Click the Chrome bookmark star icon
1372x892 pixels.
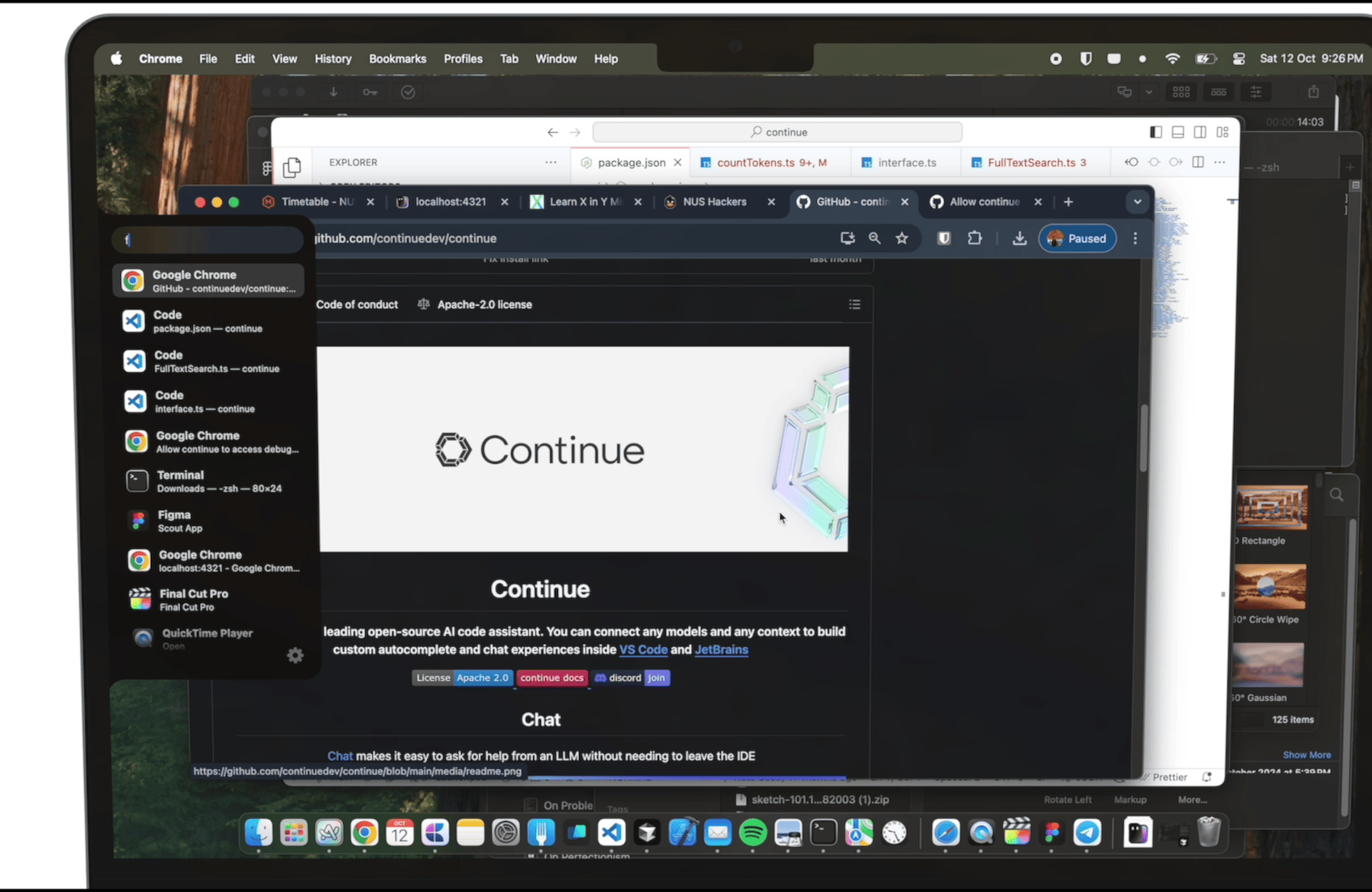pos(902,239)
